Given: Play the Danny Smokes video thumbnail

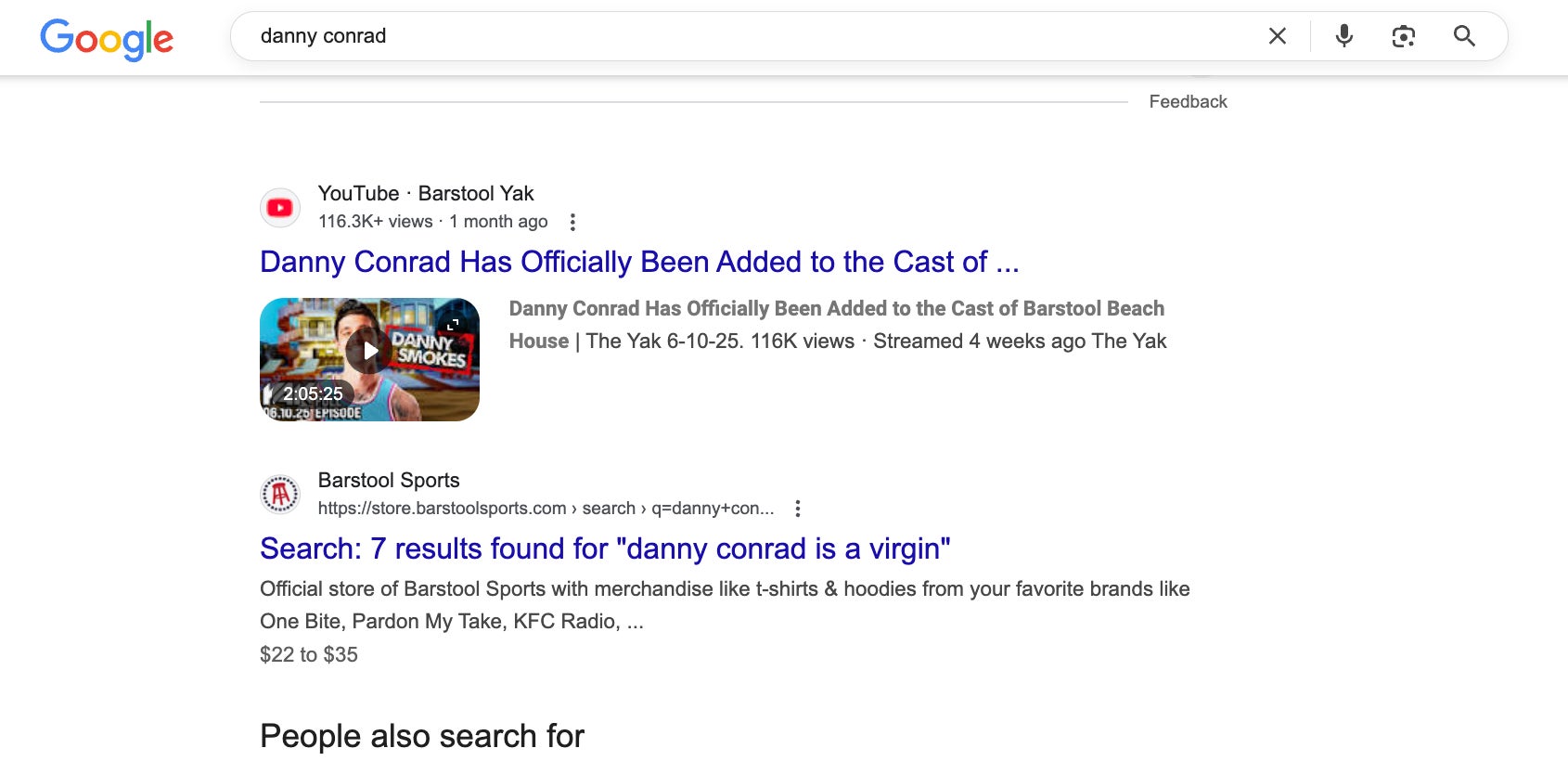Looking at the screenshot, I should point(369,351).
